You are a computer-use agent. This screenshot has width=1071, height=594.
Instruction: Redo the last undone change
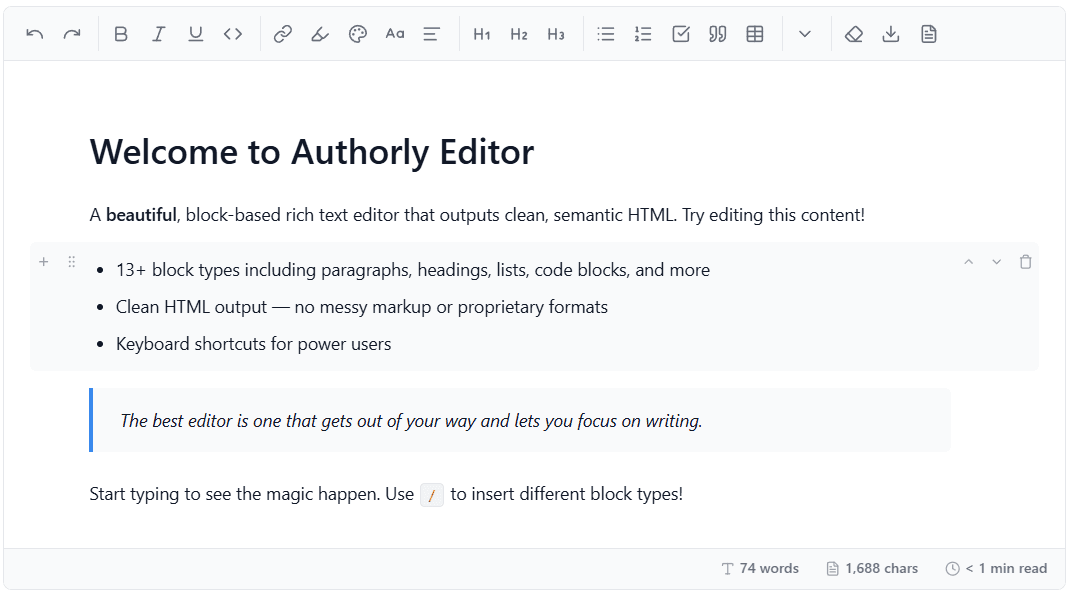click(x=72, y=34)
